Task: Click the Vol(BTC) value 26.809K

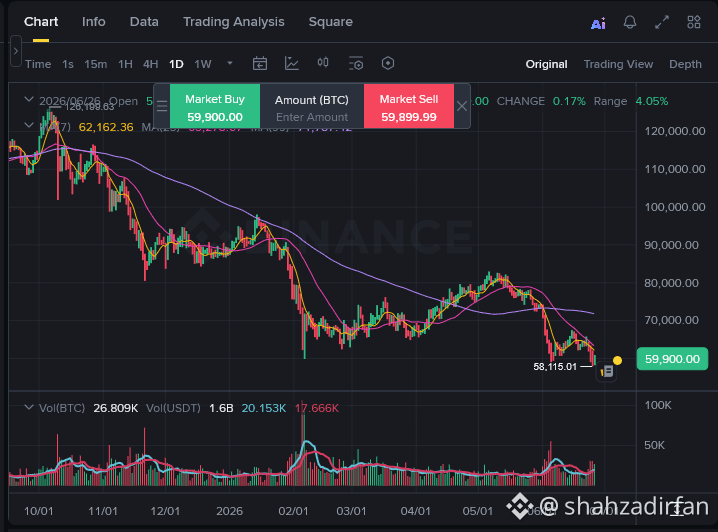Action: pos(115,408)
